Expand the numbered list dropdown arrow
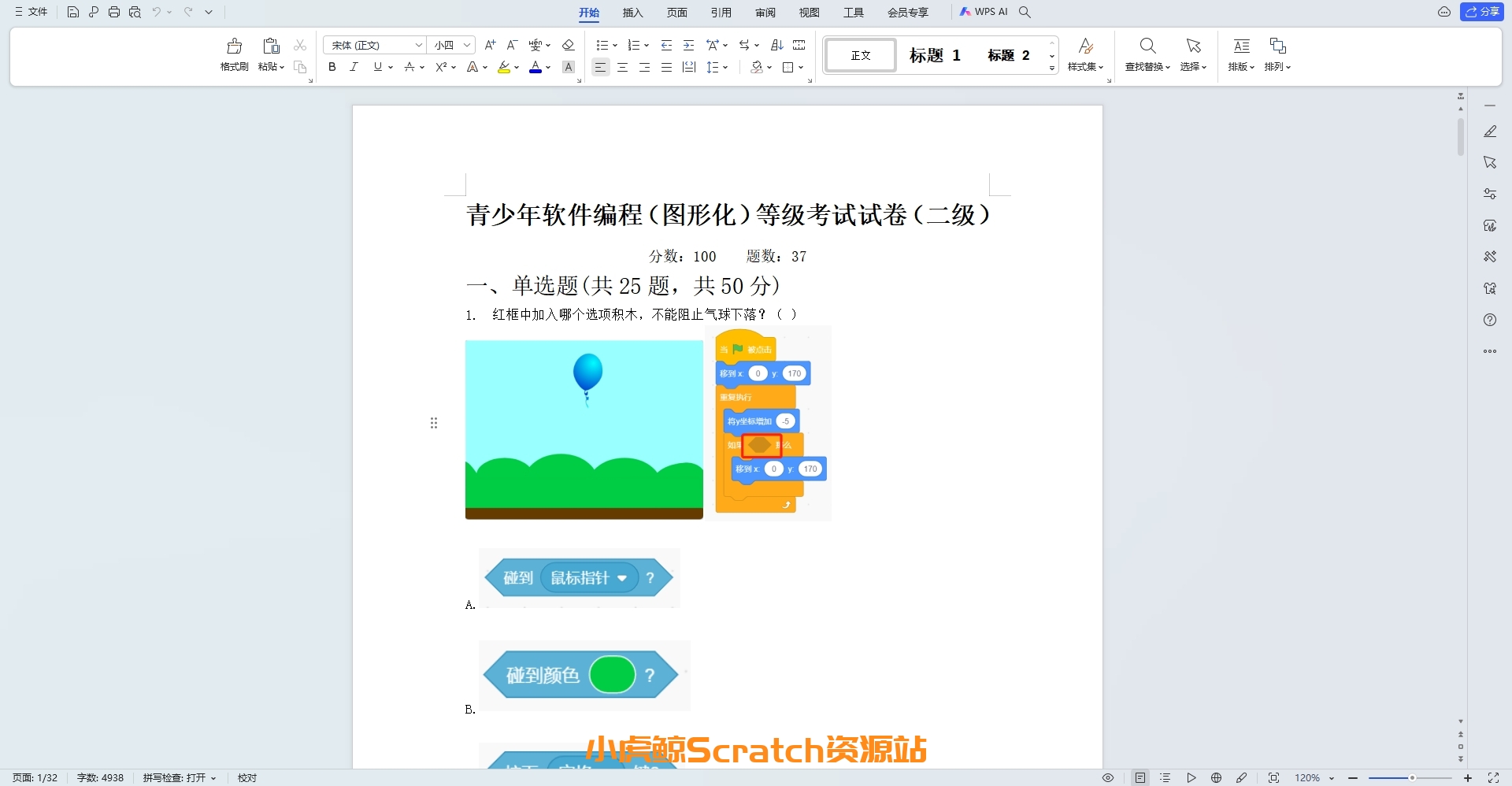The width and height of the screenshot is (1512, 786). pos(647,45)
